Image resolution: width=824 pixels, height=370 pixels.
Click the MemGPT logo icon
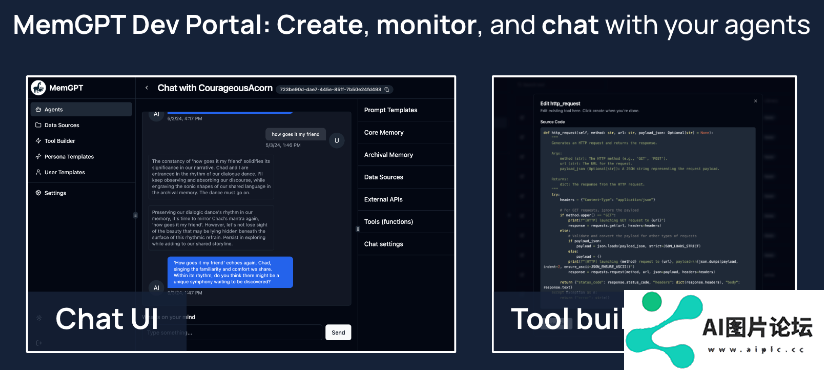point(38,88)
